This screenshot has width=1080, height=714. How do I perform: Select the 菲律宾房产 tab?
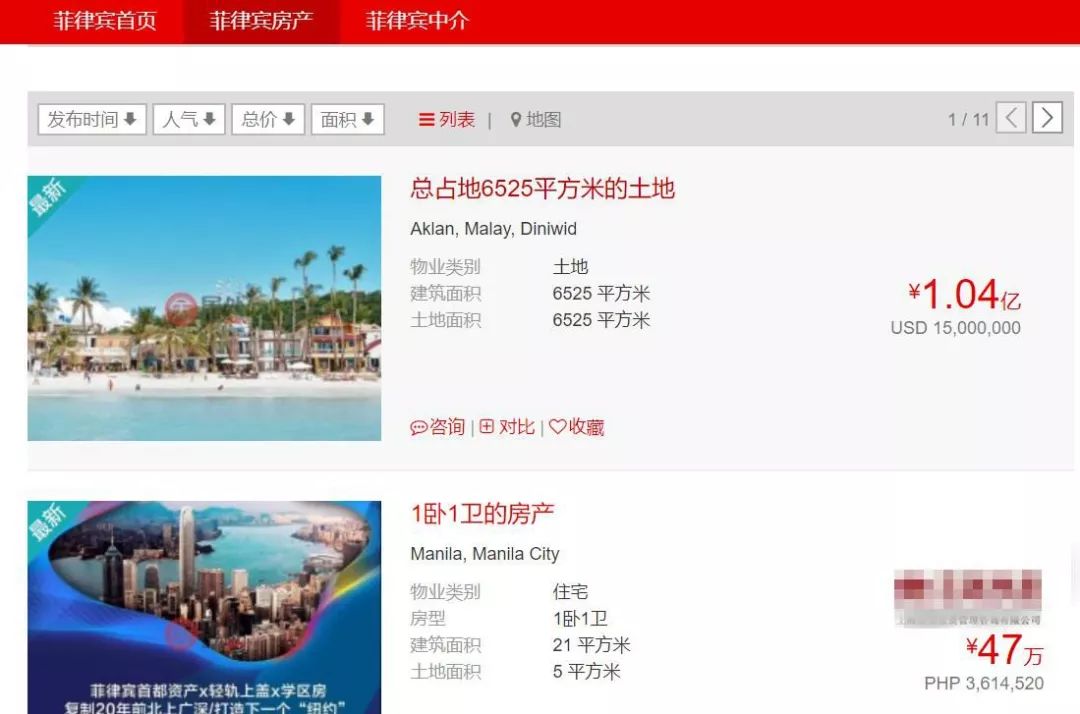(262, 21)
